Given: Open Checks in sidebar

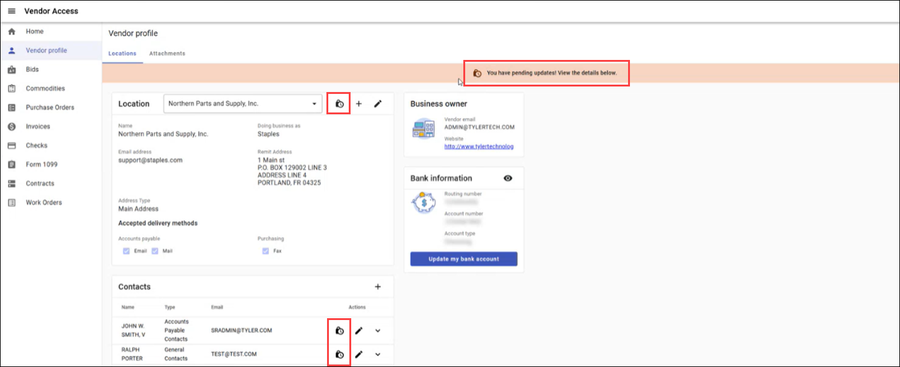Looking at the screenshot, I should coord(37,145).
